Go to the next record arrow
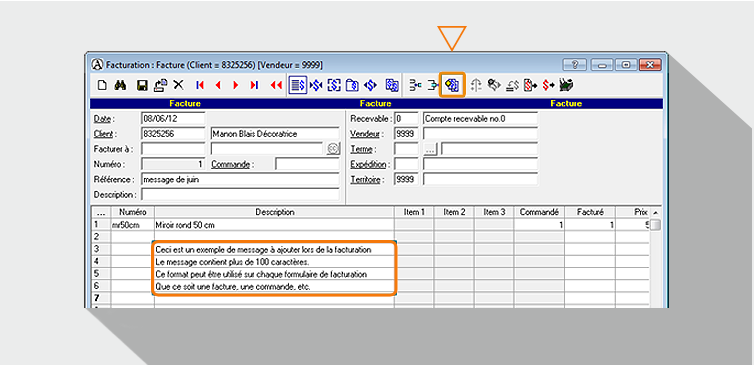Viewport: 754px width, 365px height. coord(236,86)
